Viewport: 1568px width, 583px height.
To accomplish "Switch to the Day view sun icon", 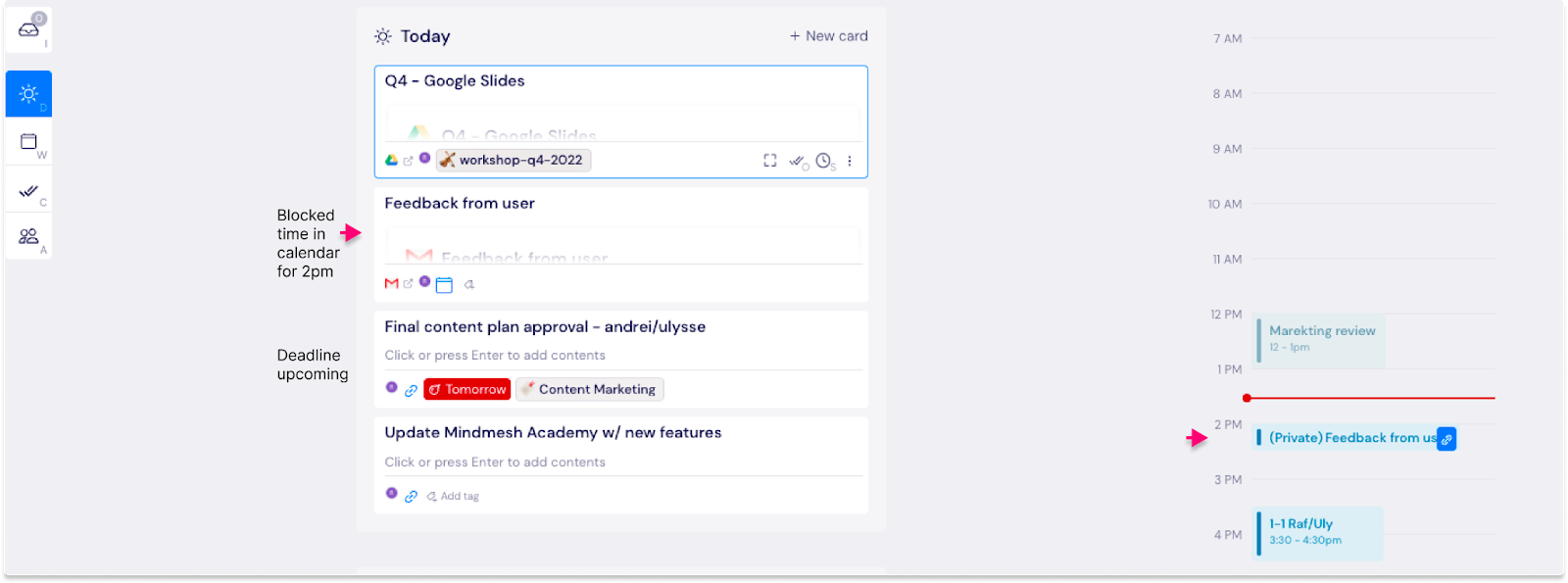I will click(29, 94).
